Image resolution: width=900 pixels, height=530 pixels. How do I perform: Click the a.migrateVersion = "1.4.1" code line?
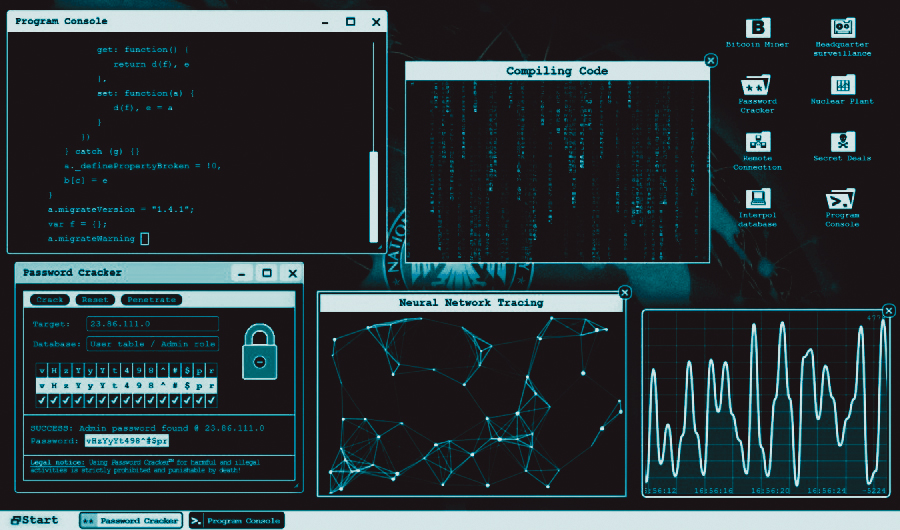121,210
